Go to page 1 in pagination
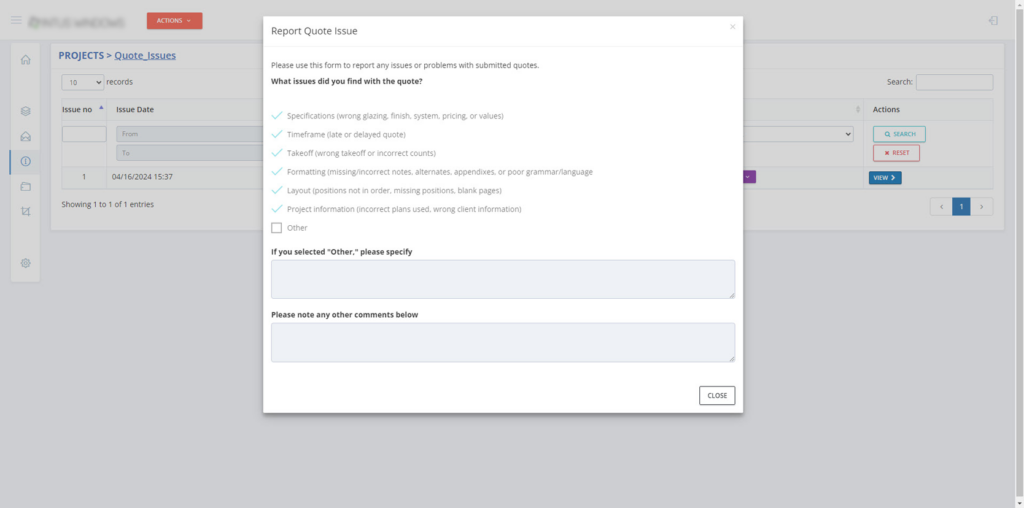1024x508 pixels. [961, 206]
